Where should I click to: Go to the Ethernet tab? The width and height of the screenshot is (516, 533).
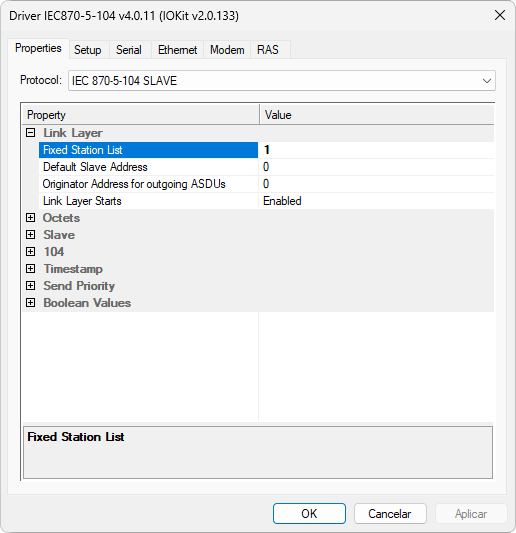click(177, 50)
